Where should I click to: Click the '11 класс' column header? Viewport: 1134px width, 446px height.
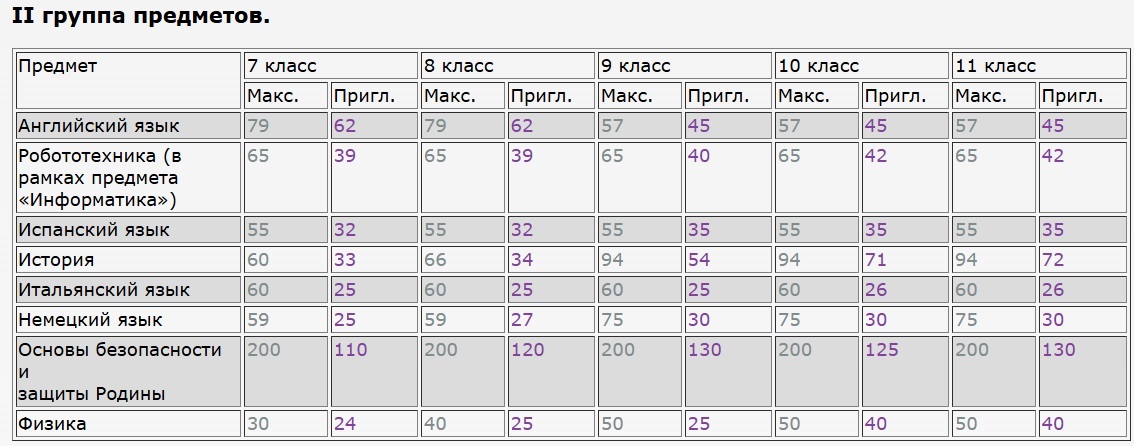coord(996,66)
